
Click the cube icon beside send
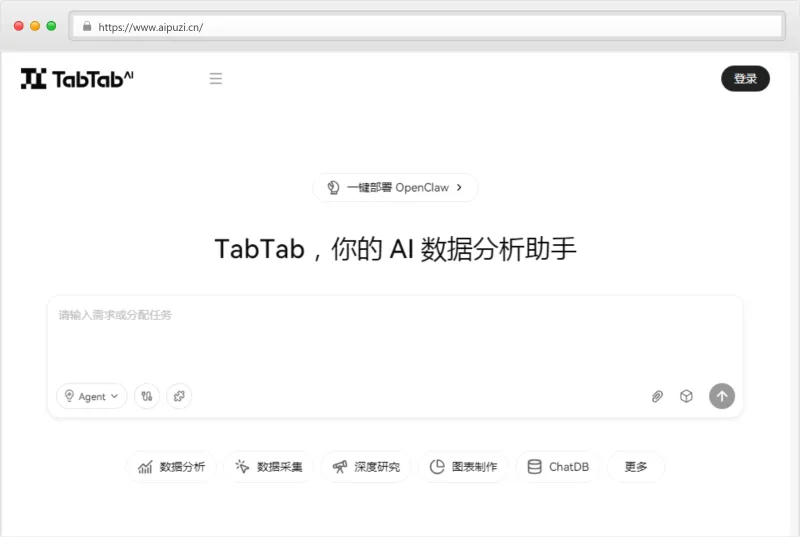686,396
